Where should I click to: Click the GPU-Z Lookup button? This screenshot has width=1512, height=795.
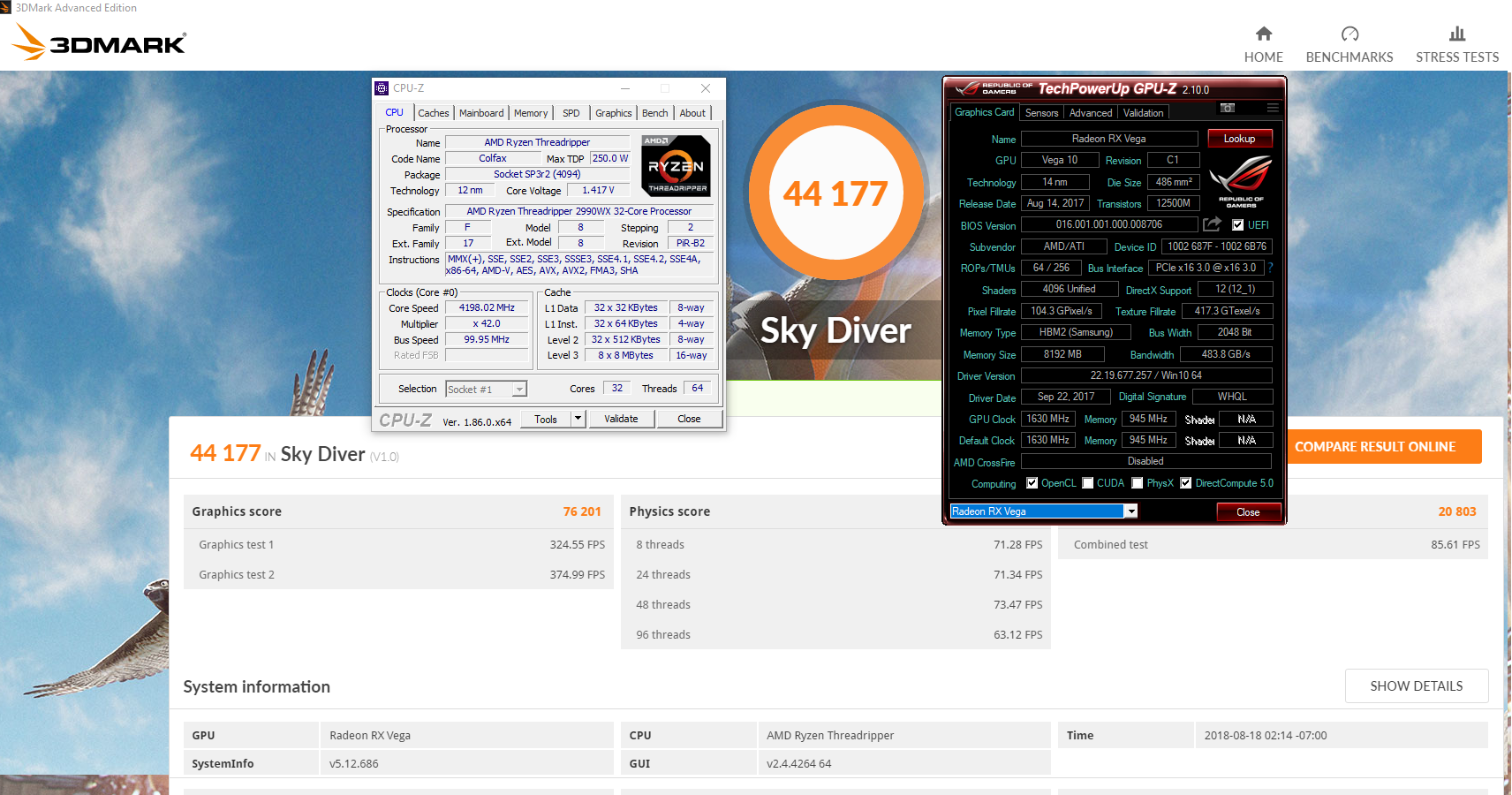(x=1239, y=139)
